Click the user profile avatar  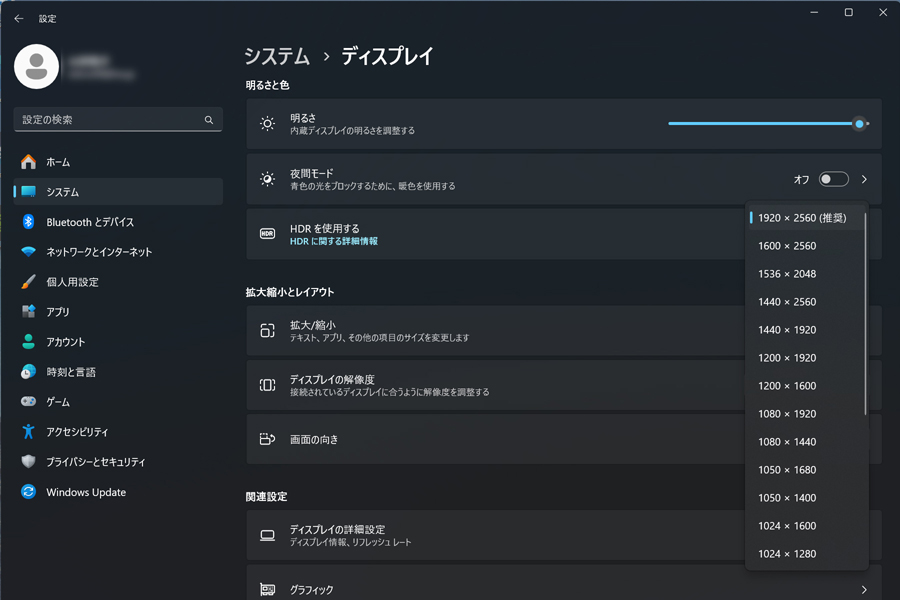(36, 67)
